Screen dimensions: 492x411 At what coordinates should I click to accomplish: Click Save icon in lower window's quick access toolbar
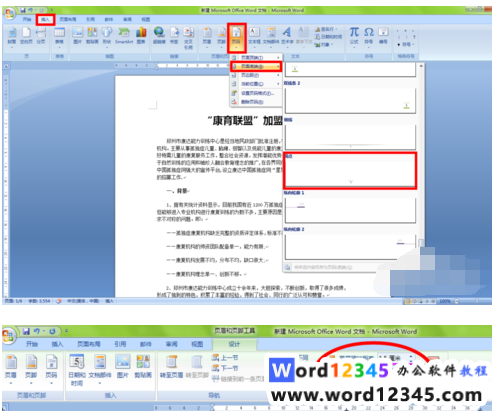[26, 331]
